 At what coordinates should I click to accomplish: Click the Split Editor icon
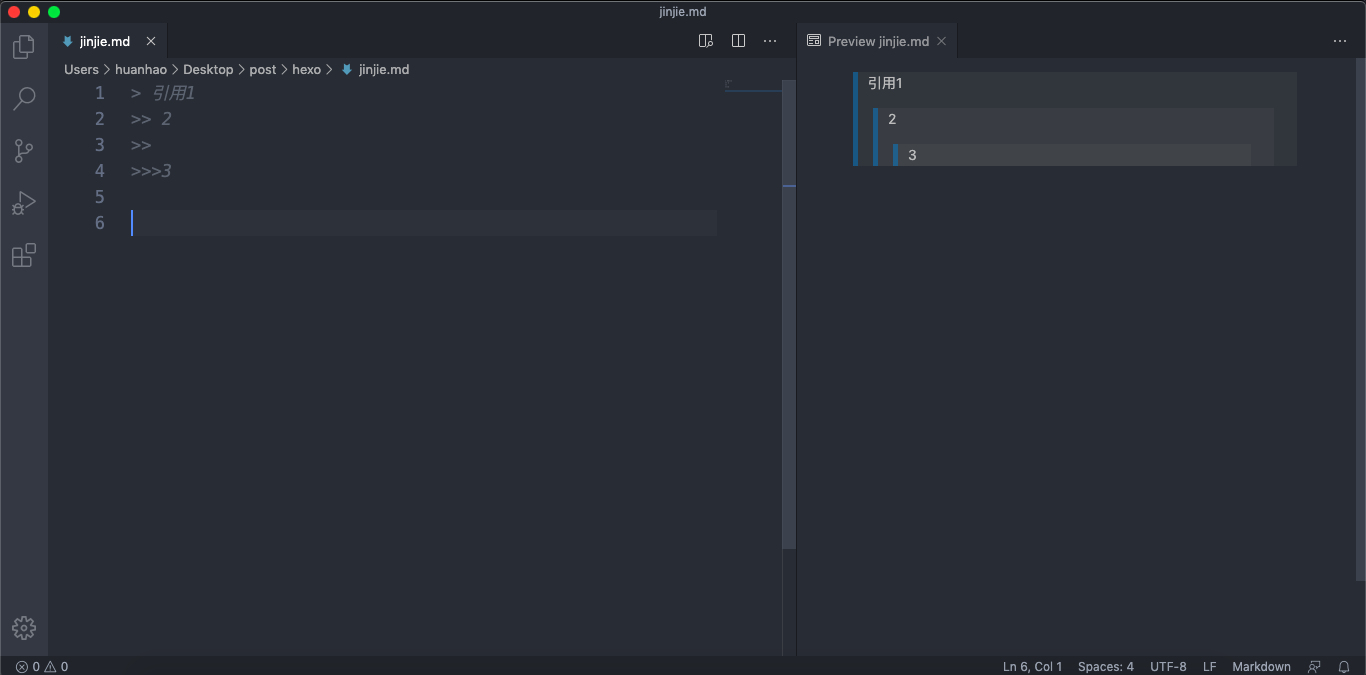[x=738, y=41]
